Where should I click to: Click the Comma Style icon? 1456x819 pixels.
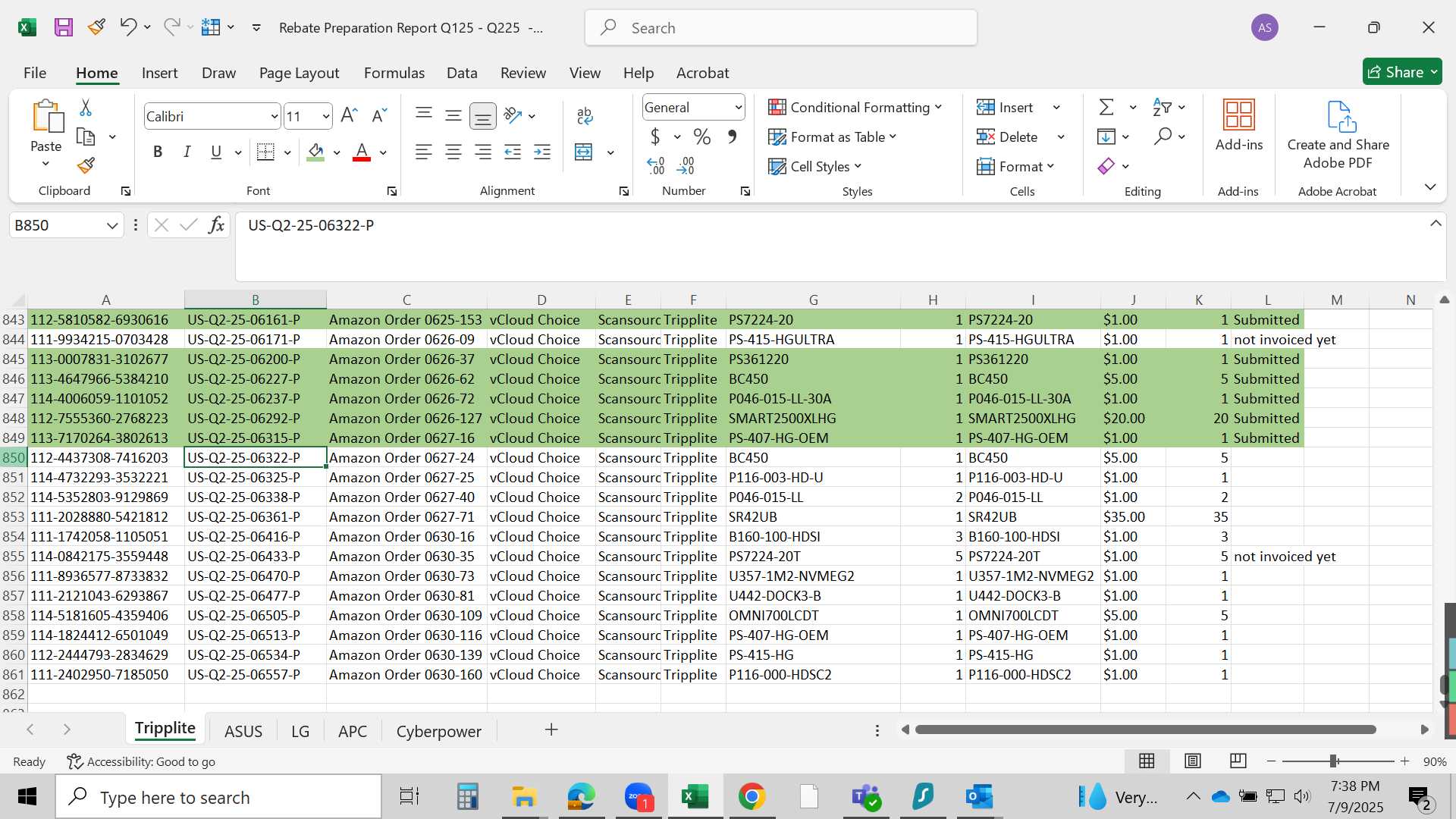732,137
